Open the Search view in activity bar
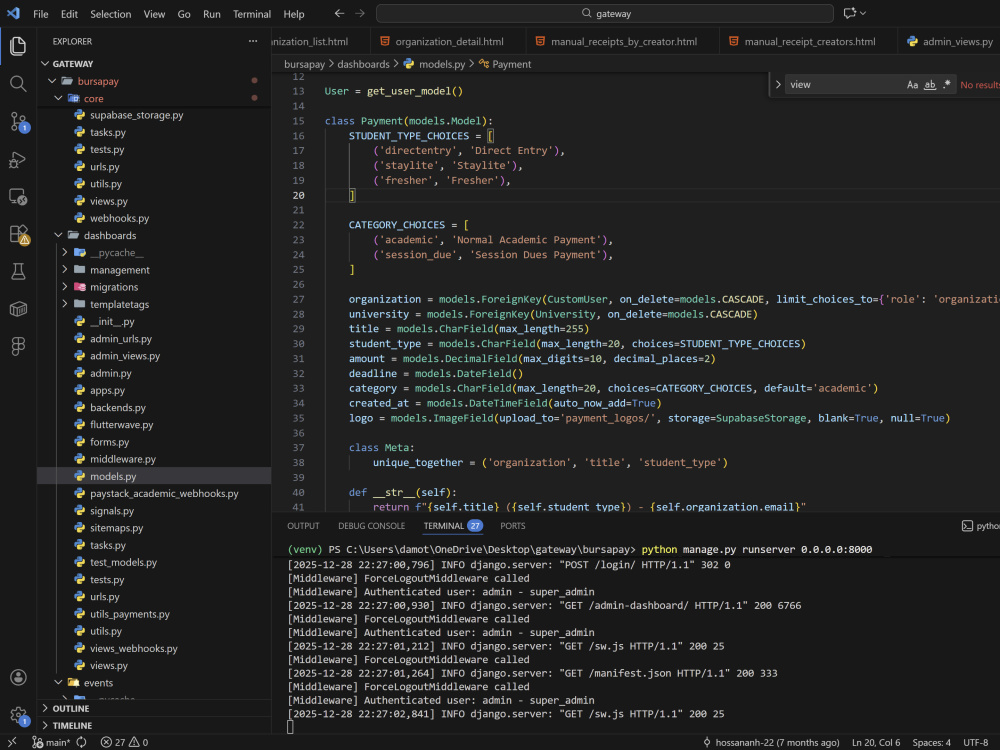The image size is (1000, 750). point(18,84)
